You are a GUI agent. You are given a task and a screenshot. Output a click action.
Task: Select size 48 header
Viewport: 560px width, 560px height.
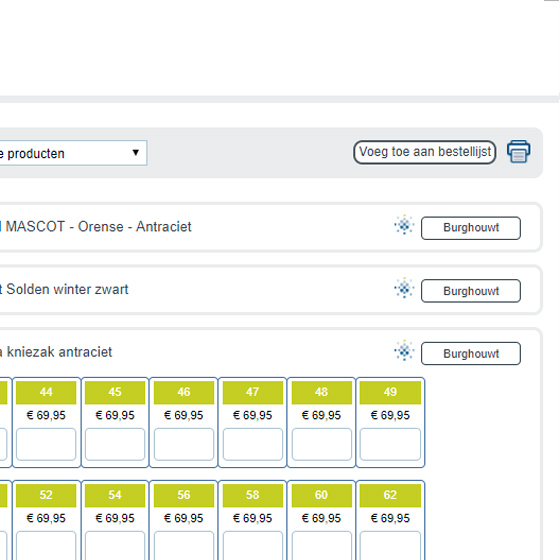(x=322, y=392)
